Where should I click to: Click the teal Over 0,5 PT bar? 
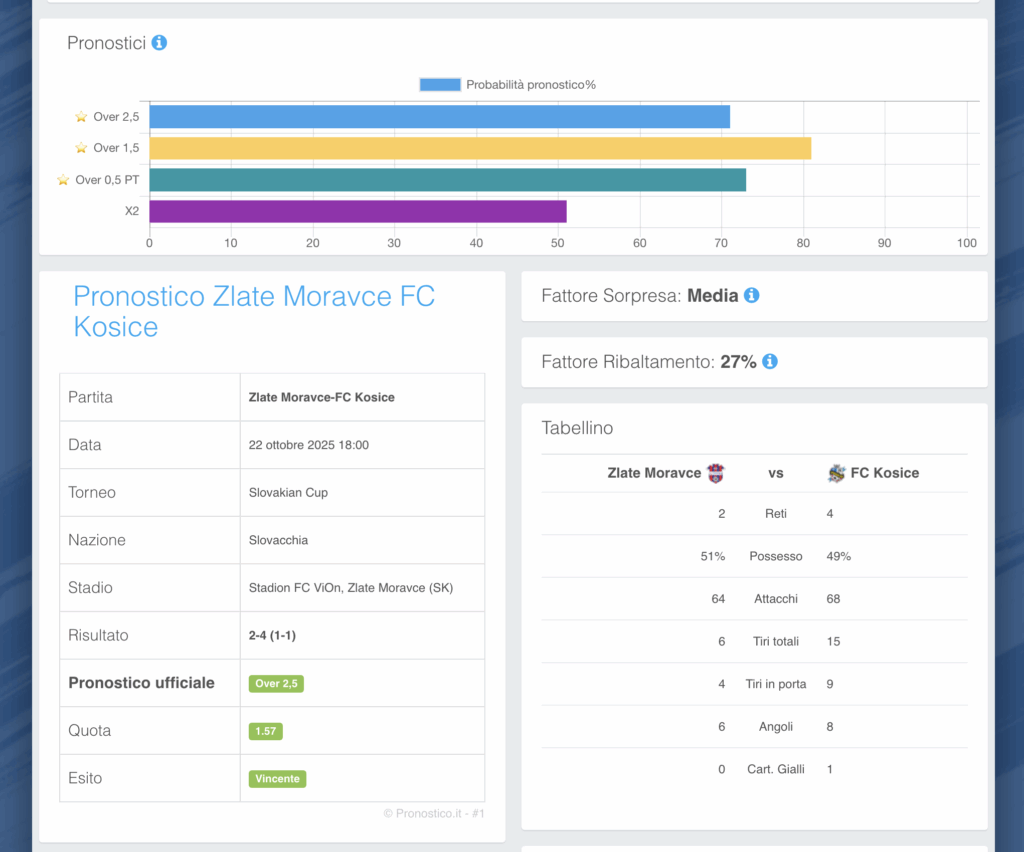(447, 180)
